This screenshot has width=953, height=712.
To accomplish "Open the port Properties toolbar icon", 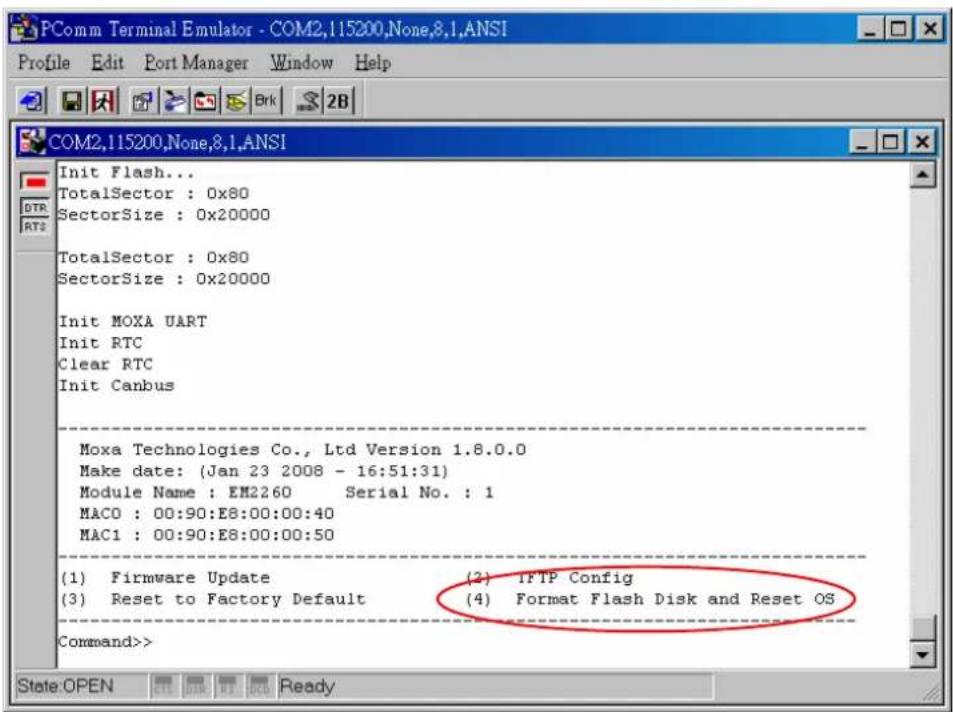I will click(143, 101).
